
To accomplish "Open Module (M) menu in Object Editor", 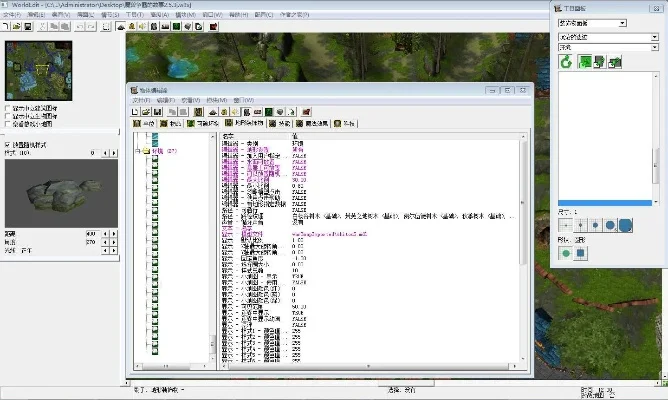I will (x=216, y=101).
